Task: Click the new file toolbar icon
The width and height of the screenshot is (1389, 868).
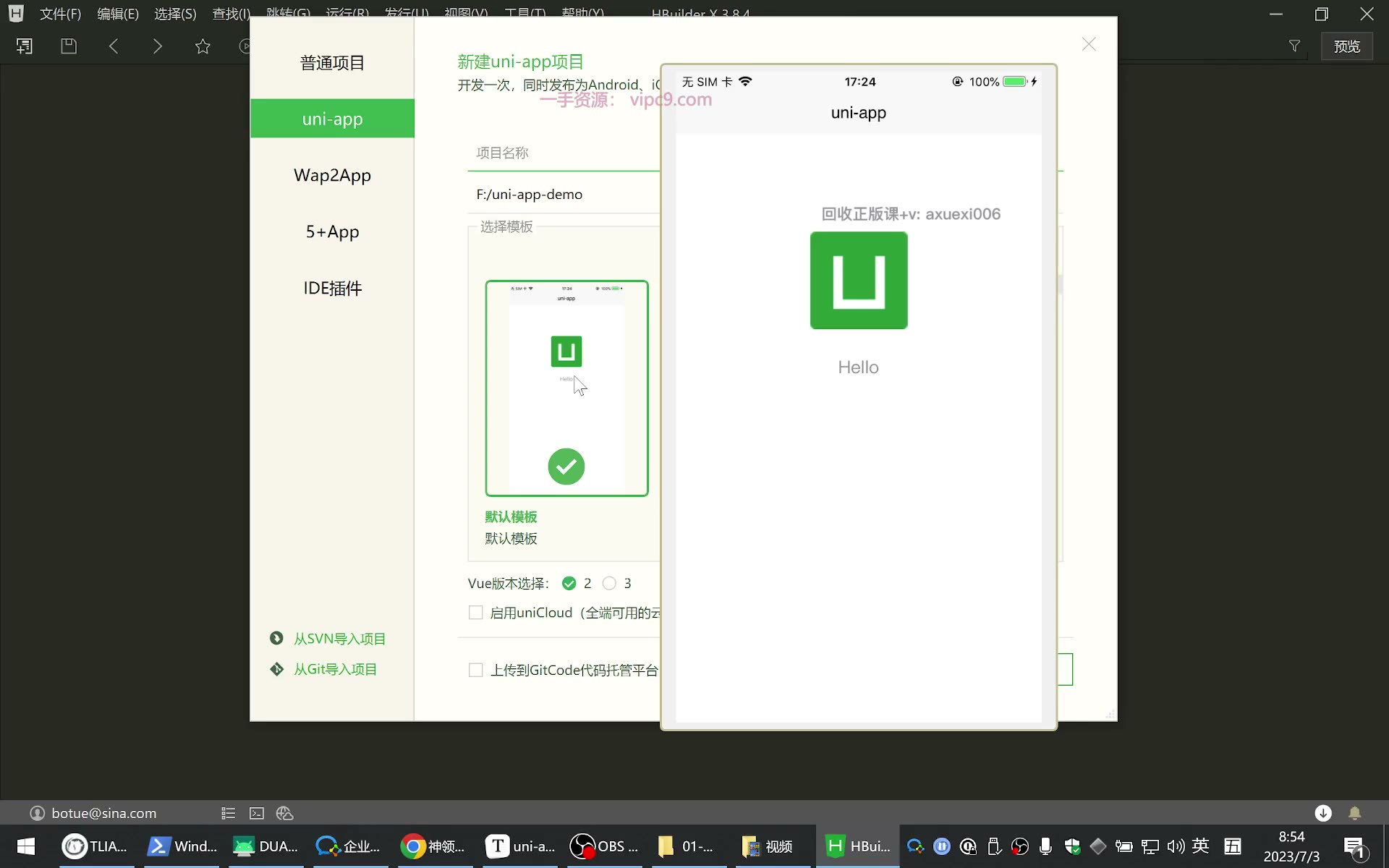Action: click(x=24, y=46)
